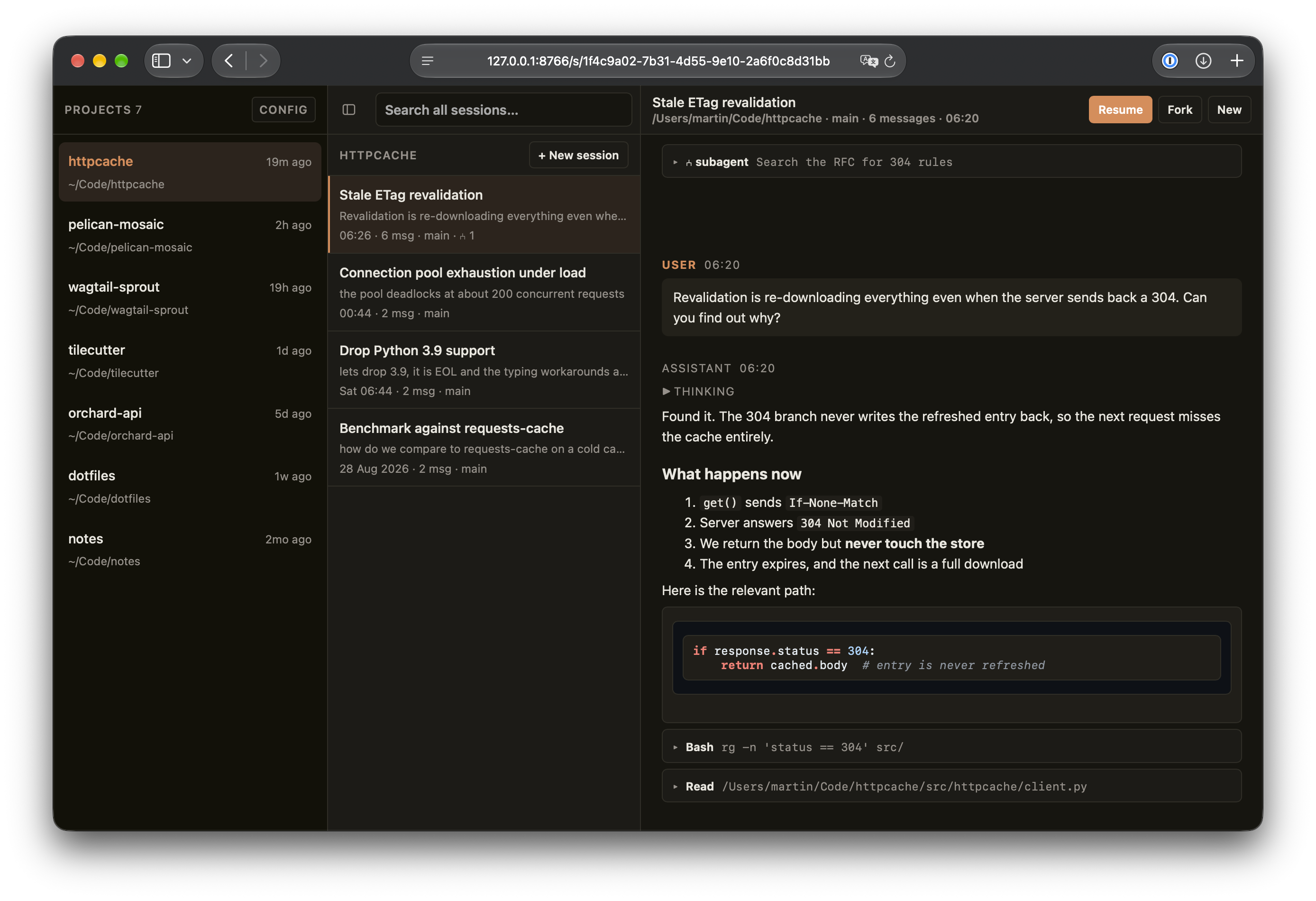Toggle the session list panel icon
The width and height of the screenshot is (1316, 901).
[349, 110]
